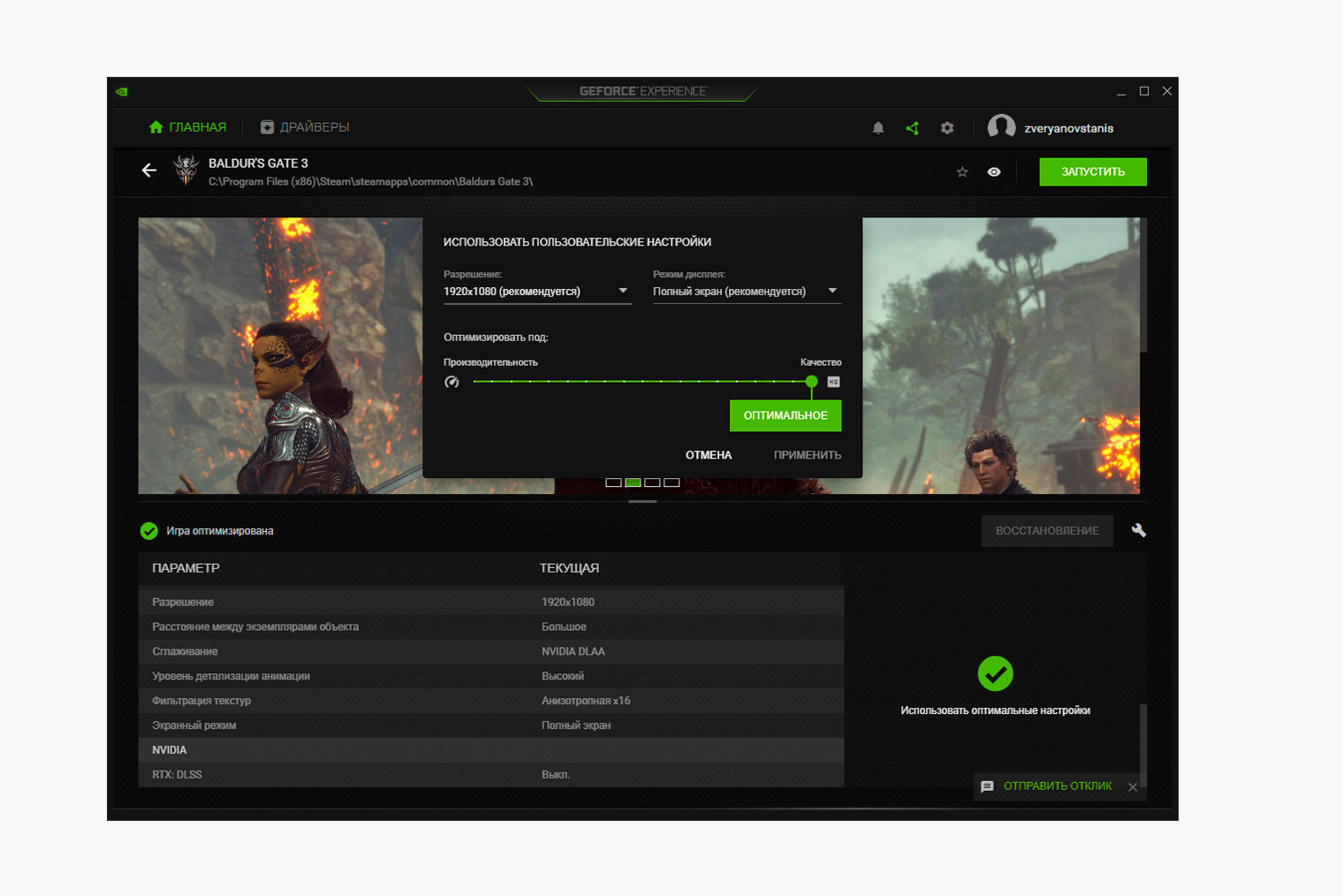Viewport: 1343px width, 896px height.
Task: Click the 'Экранный режим' row
Action: 491,725
